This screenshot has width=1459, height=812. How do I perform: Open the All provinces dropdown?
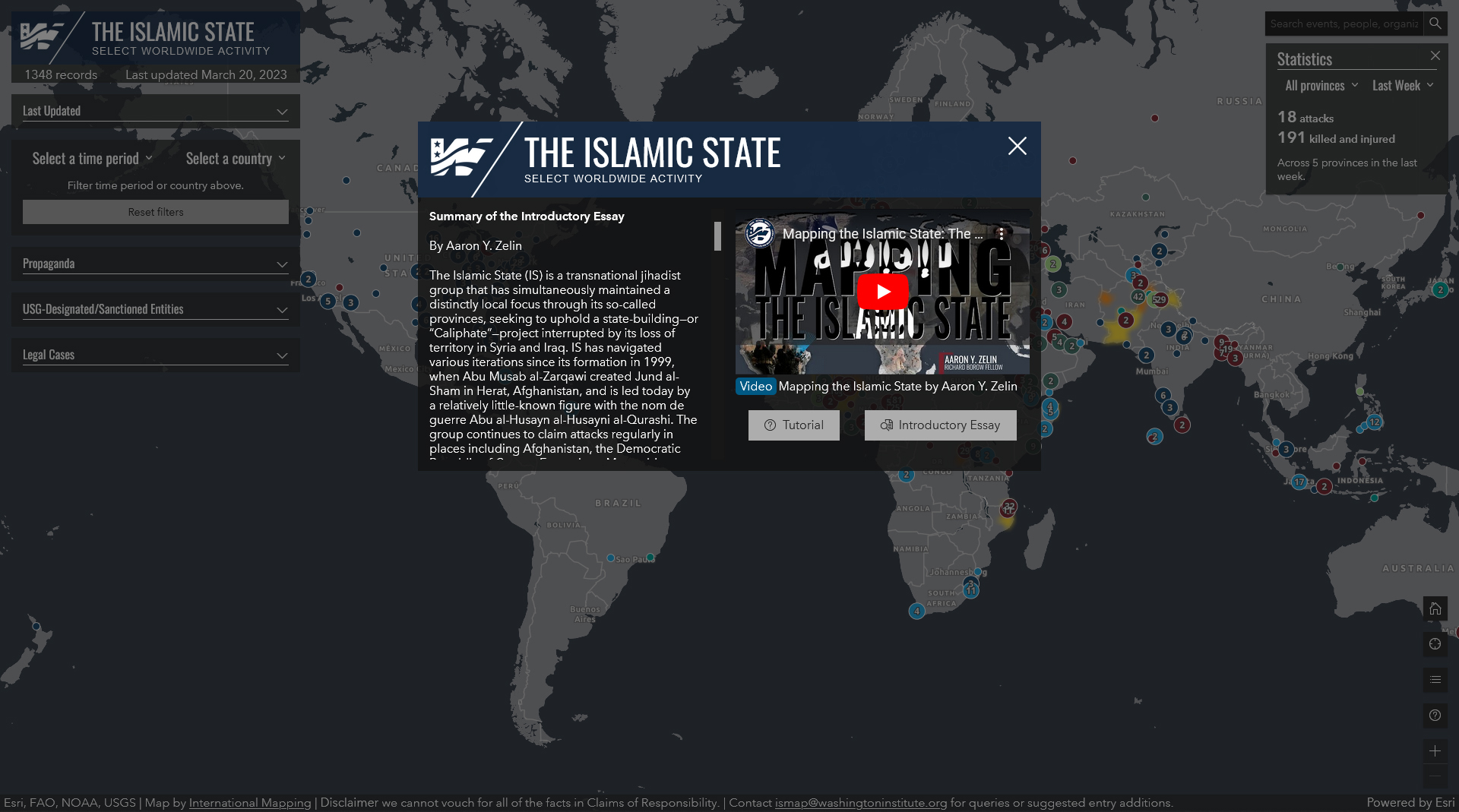(1321, 86)
